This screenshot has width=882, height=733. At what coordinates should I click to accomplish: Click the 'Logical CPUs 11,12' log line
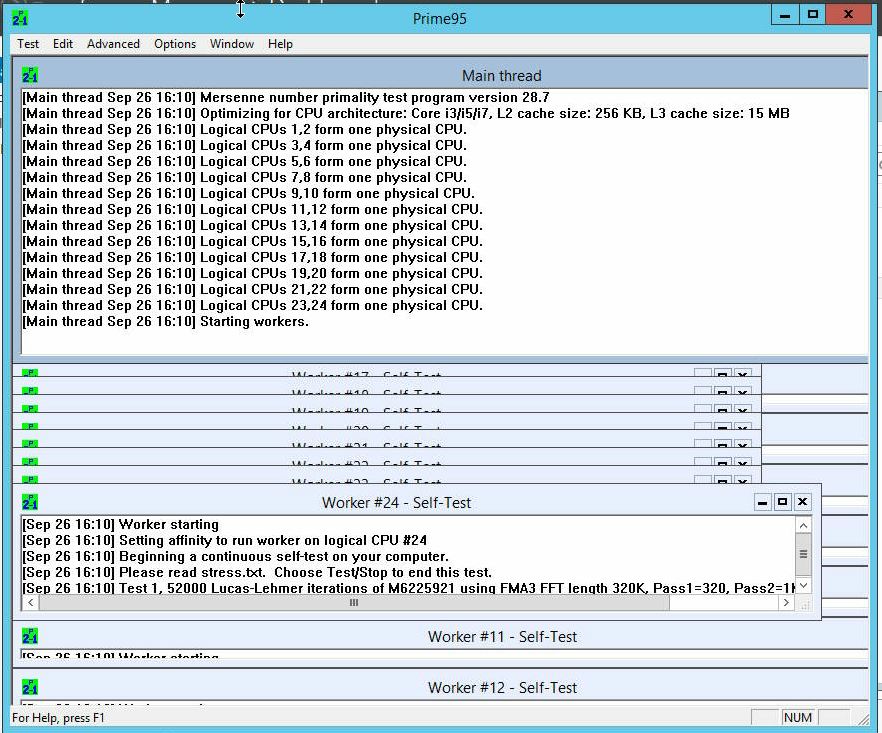pyautogui.click(x=252, y=209)
